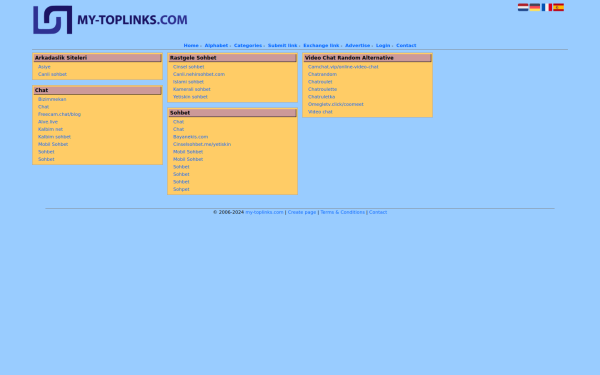Image resolution: width=600 pixels, height=375 pixels.
Task: Open the footer Contact link
Action: coord(378,212)
